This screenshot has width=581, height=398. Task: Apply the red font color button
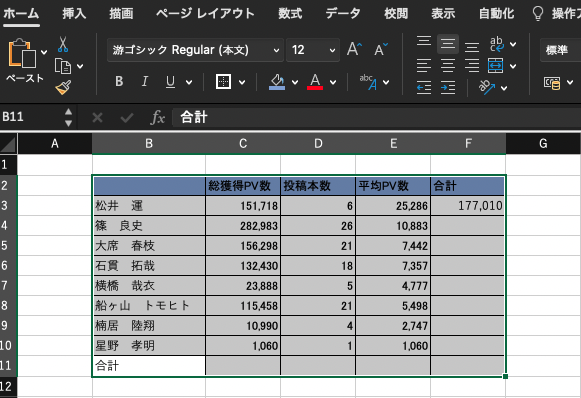tap(315, 82)
